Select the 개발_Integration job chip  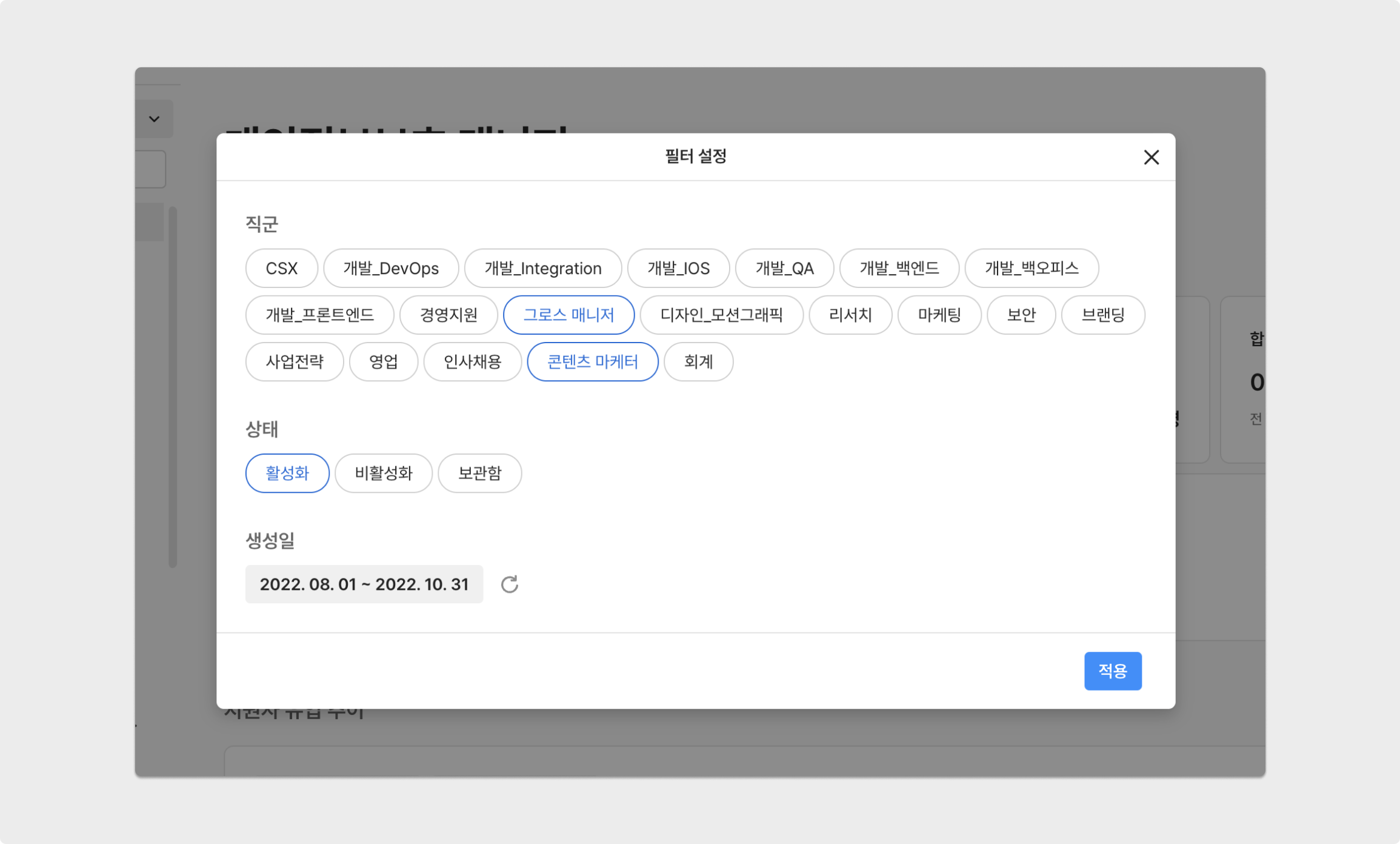pos(542,268)
